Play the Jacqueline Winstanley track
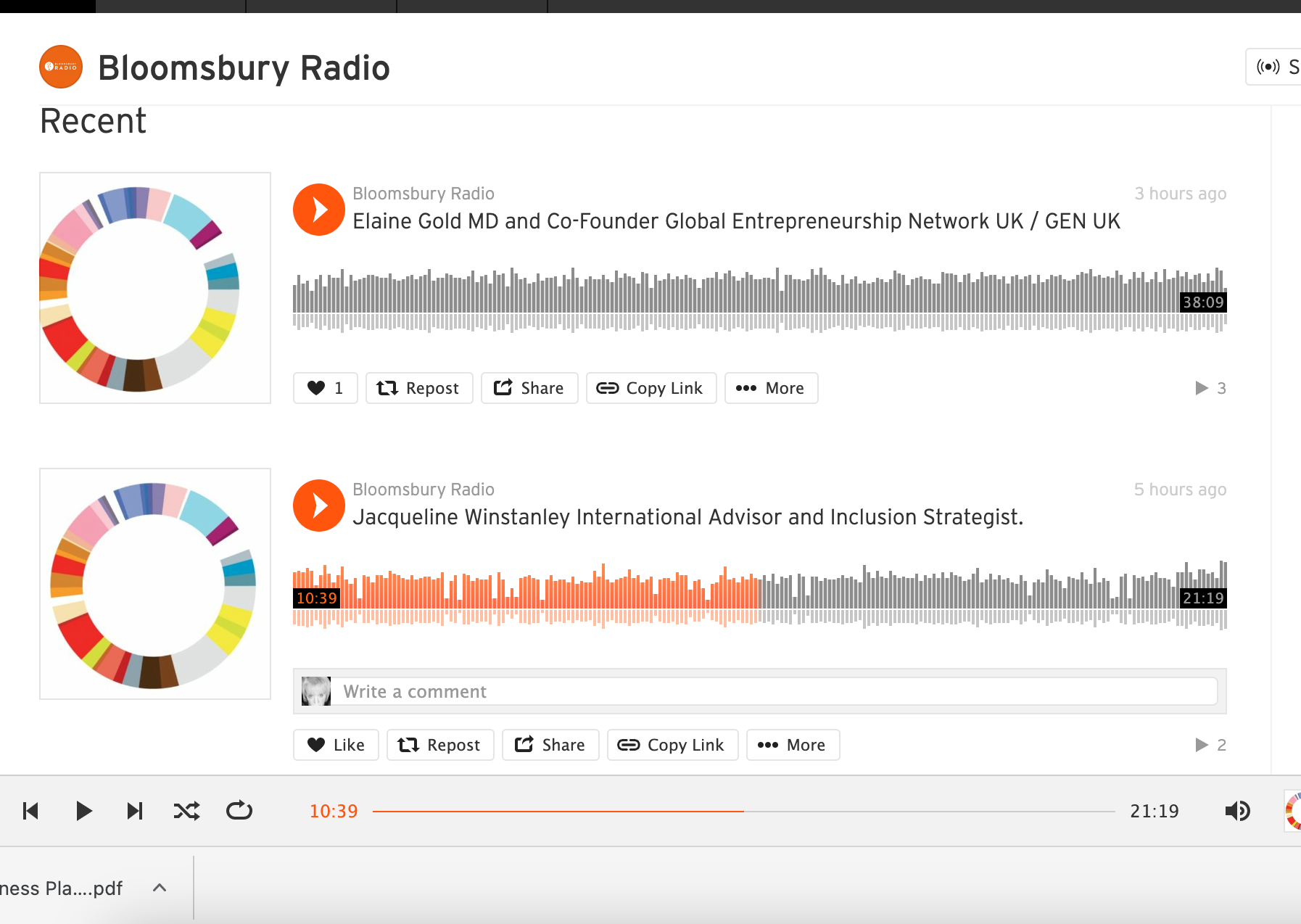This screenshot has height=924, width=1301. (x=319, y=506)
